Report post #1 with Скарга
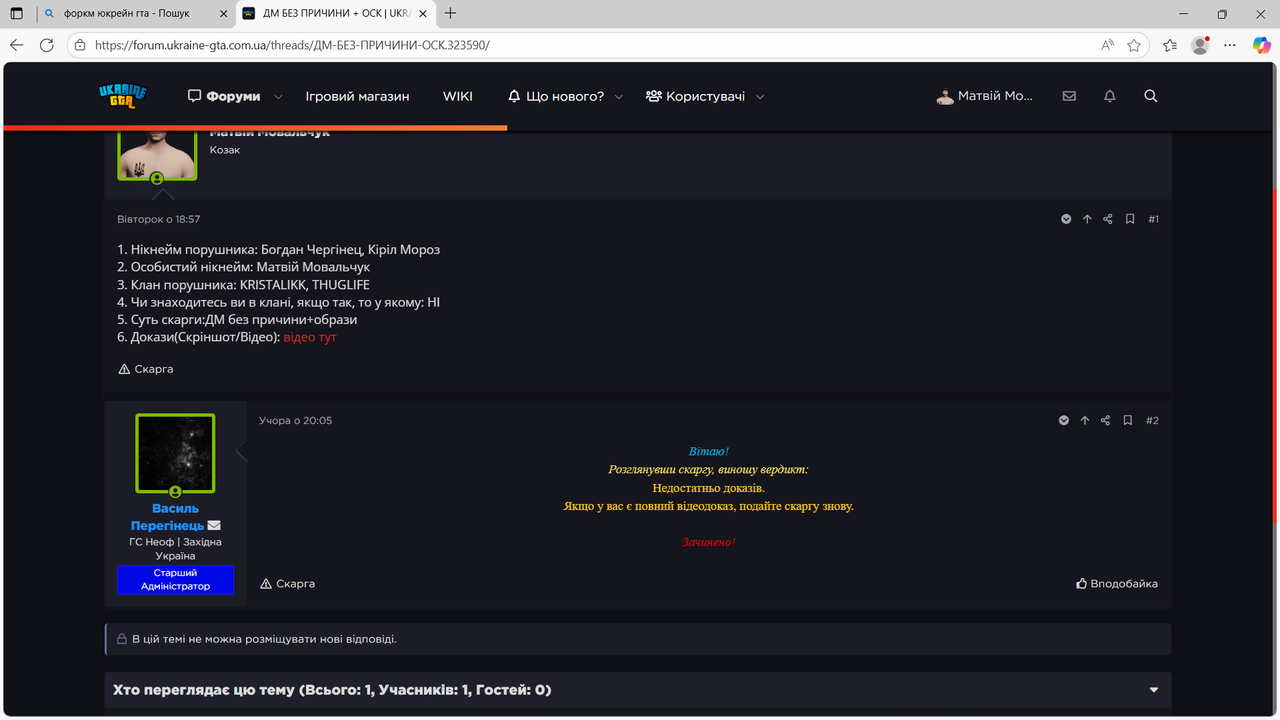 click(x=146, y=369)
